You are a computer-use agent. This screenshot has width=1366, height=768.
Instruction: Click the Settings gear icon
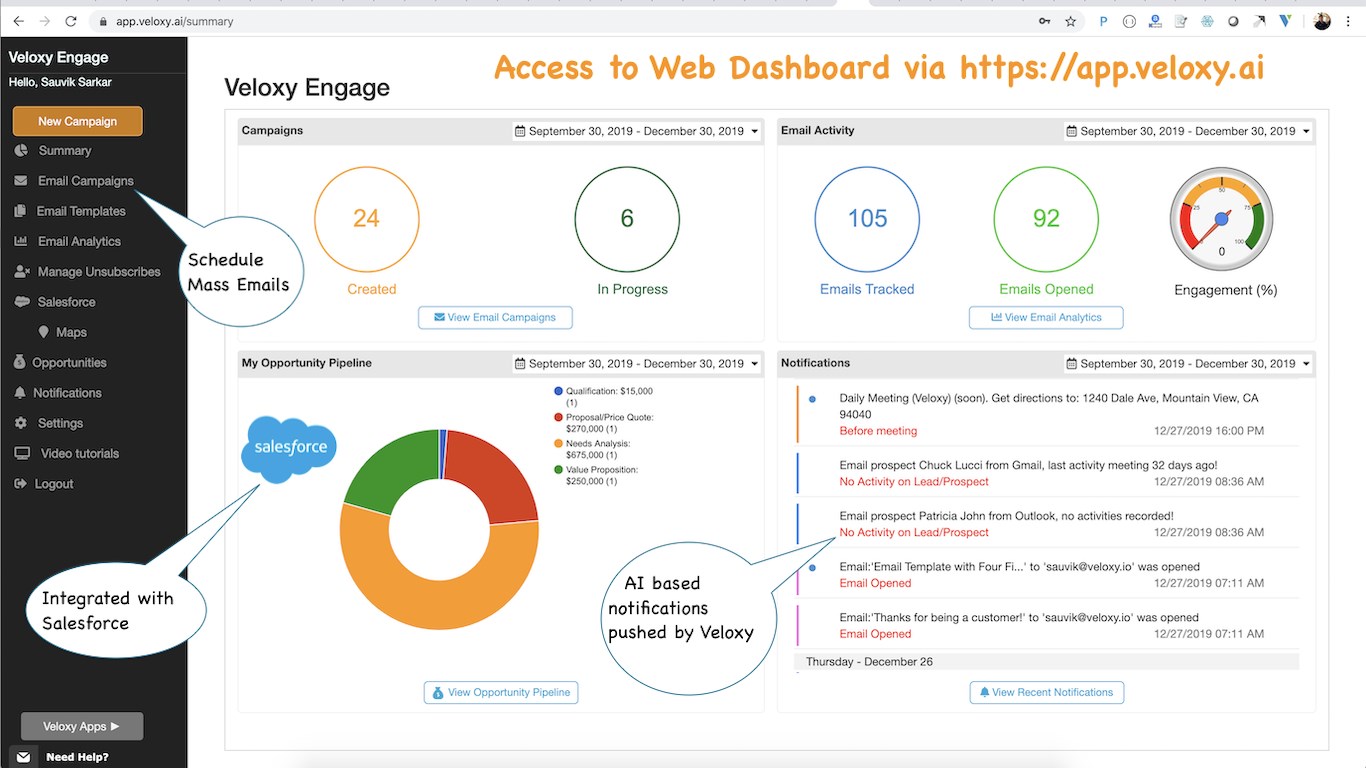21,423
